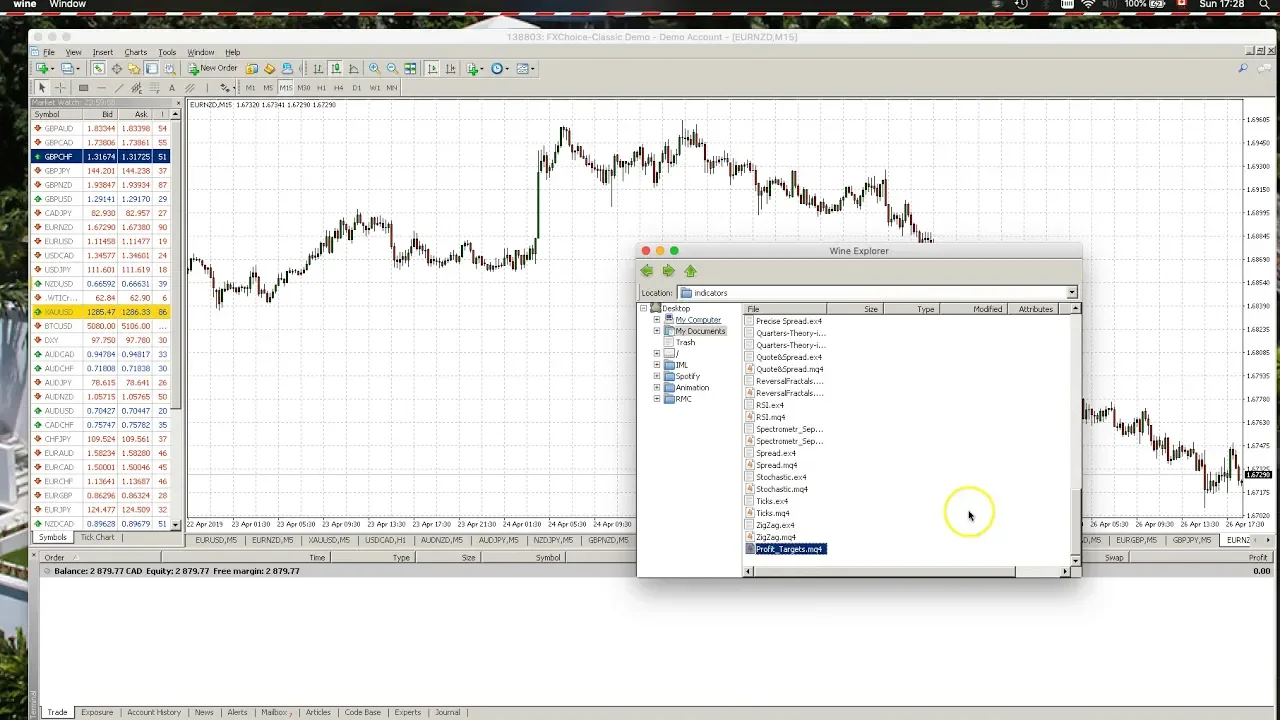Image resolution: width=1280 pixels, height=720 pixels.
Task: Toggle the M15 timeframe button
Action: 285,88
